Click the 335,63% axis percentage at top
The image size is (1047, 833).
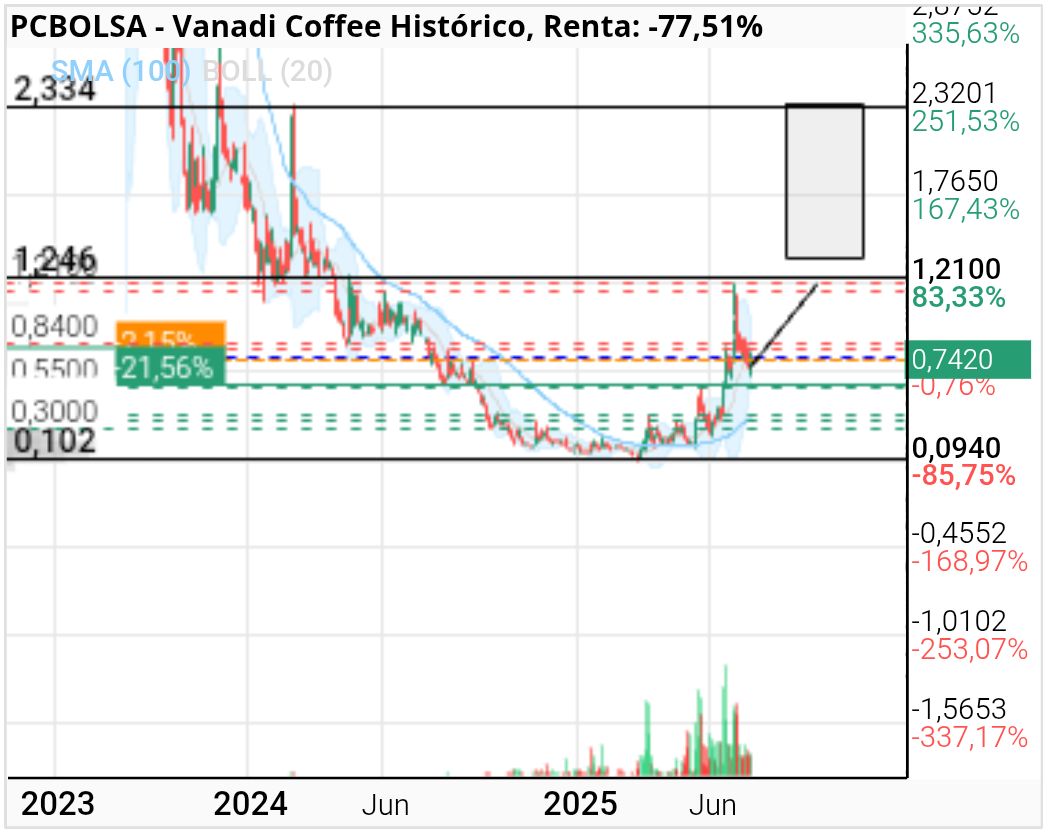[x=966, y=33]
